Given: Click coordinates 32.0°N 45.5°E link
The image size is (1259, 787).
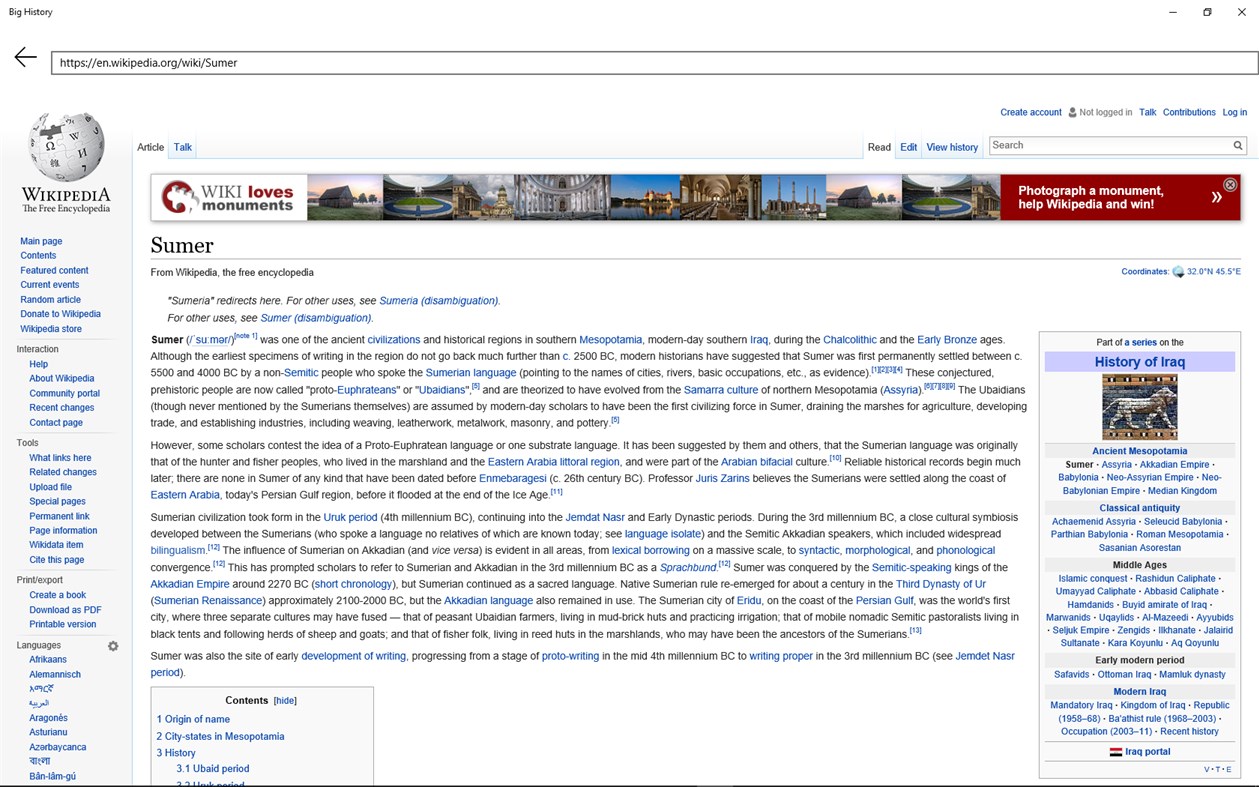Looking at the screenshot, I should coord(1214,272).
